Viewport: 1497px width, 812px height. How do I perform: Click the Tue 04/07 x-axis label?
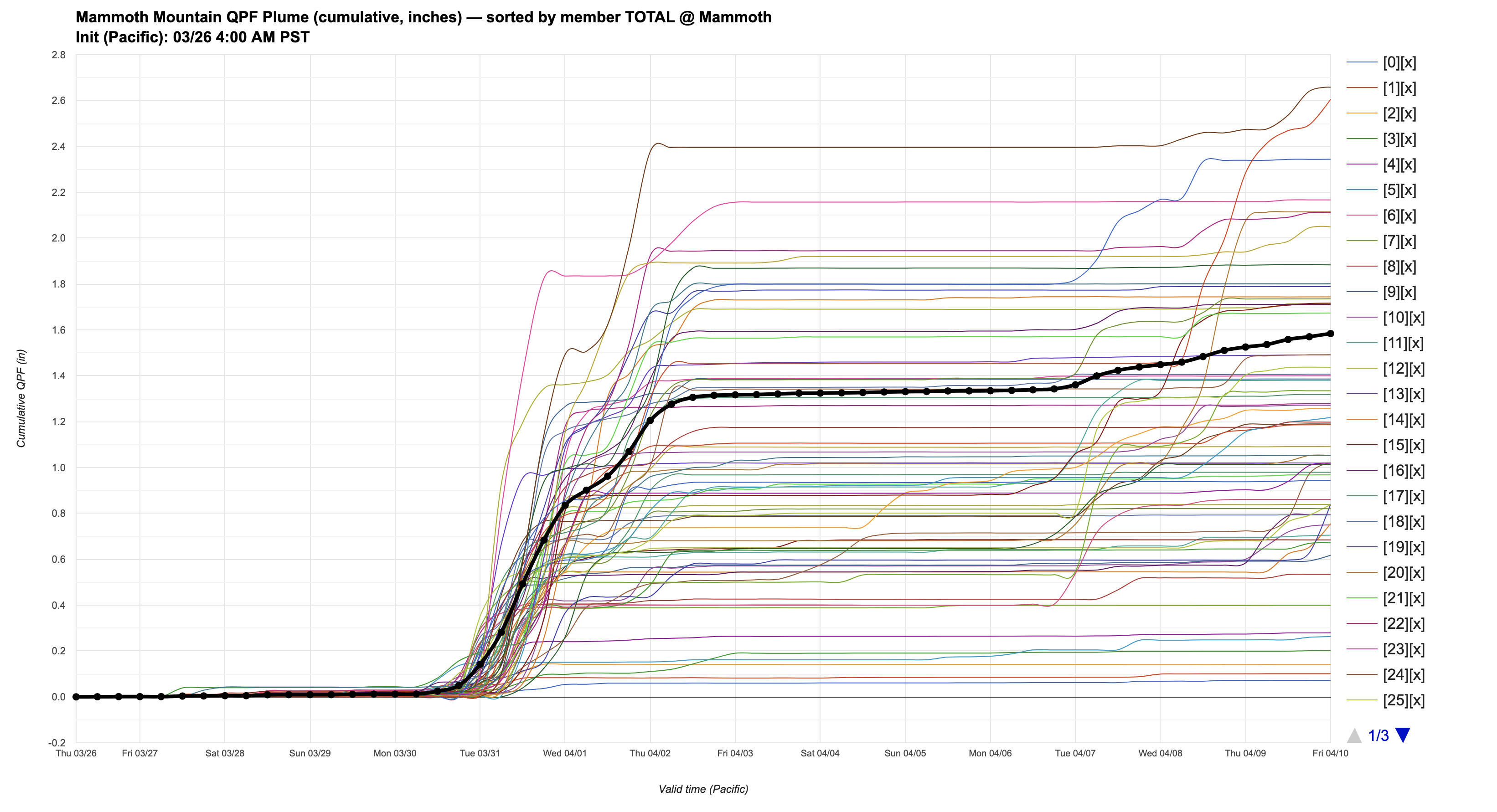1075,753
